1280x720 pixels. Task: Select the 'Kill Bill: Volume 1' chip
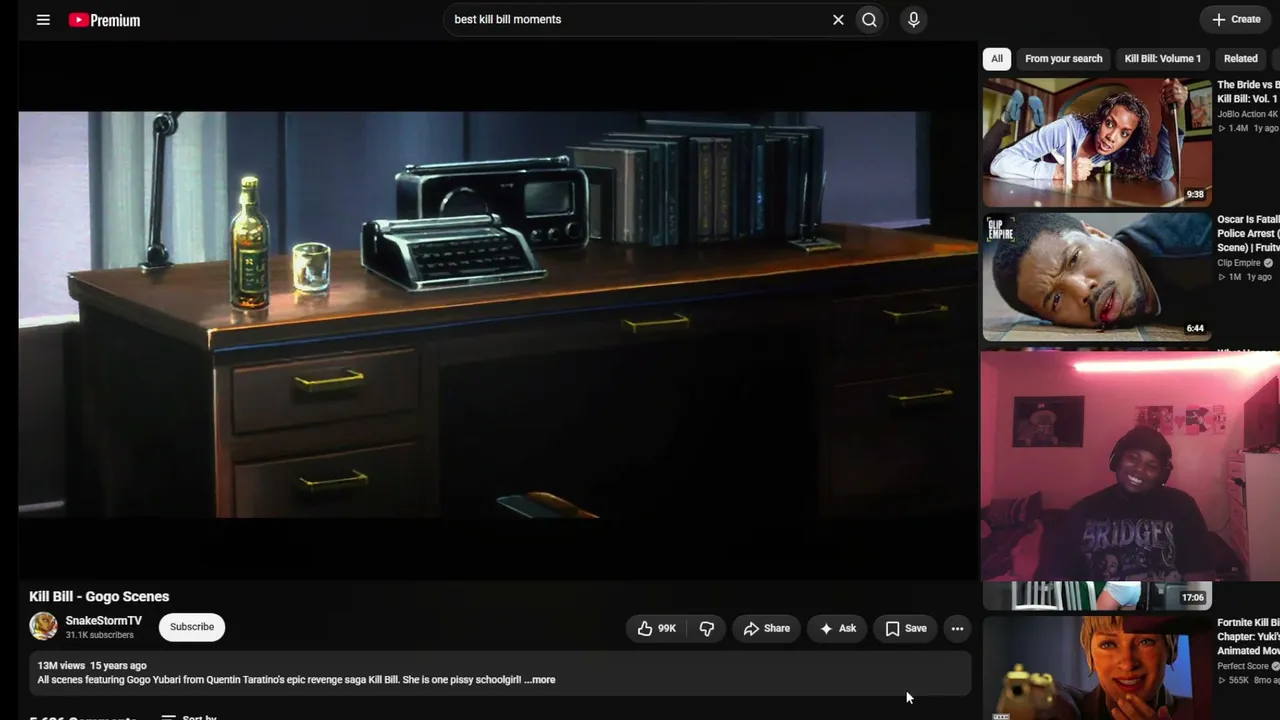[x=1162, y=58]
